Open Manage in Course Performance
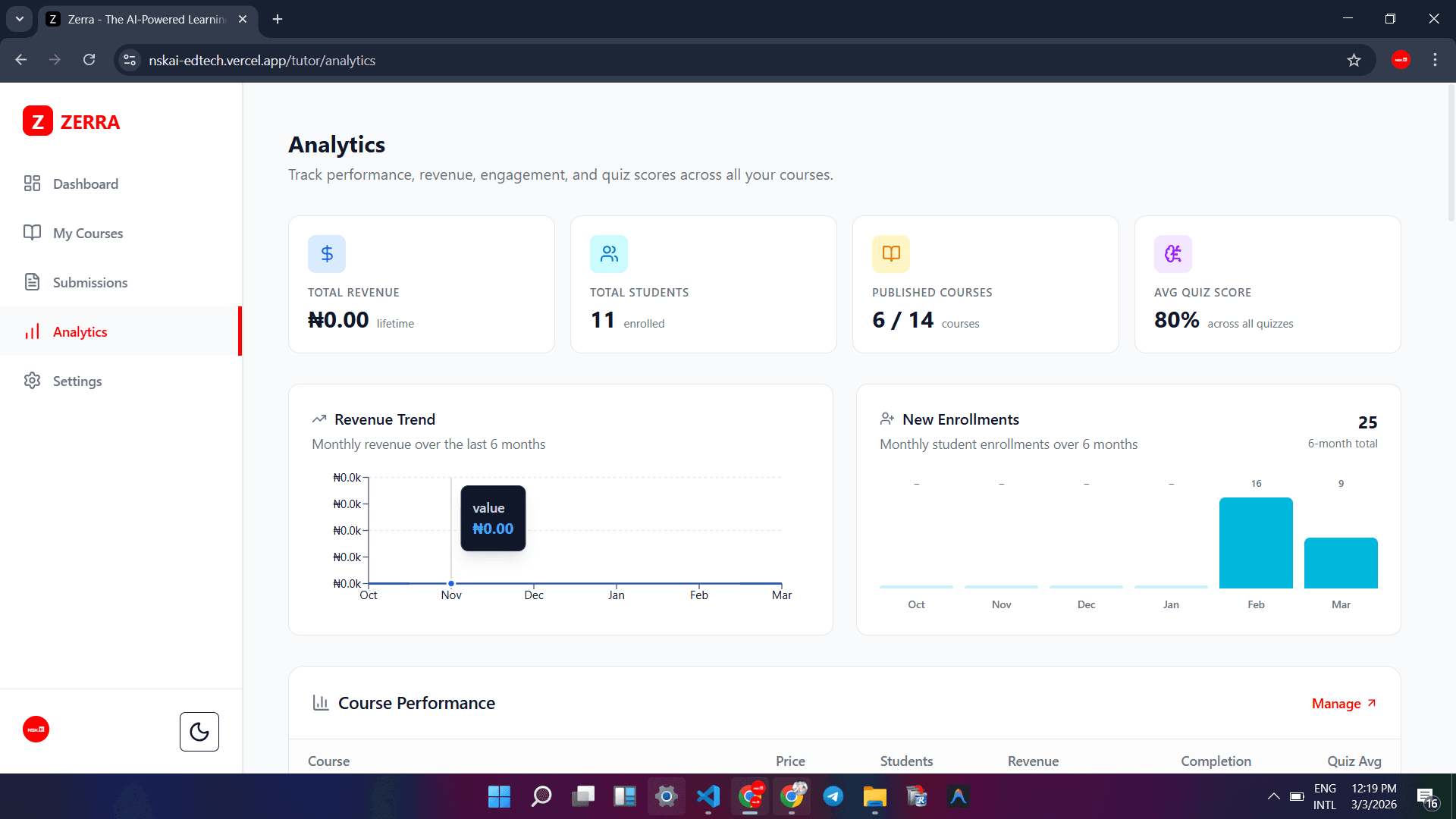 [1343, 703]
